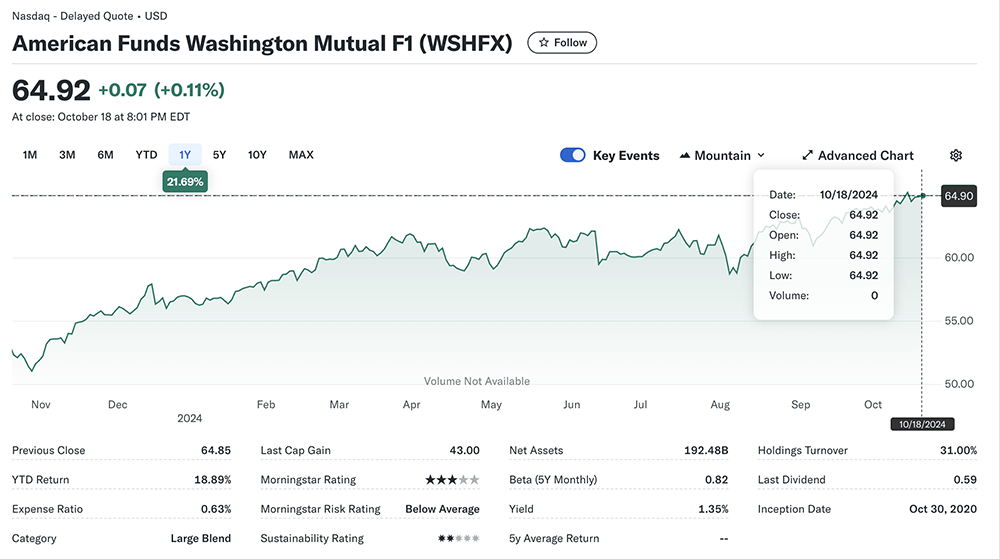Screen dimensions: 1000x559
Task: Switch chart to 6M range
Action: pyautogui.click(x=105, y=155)
